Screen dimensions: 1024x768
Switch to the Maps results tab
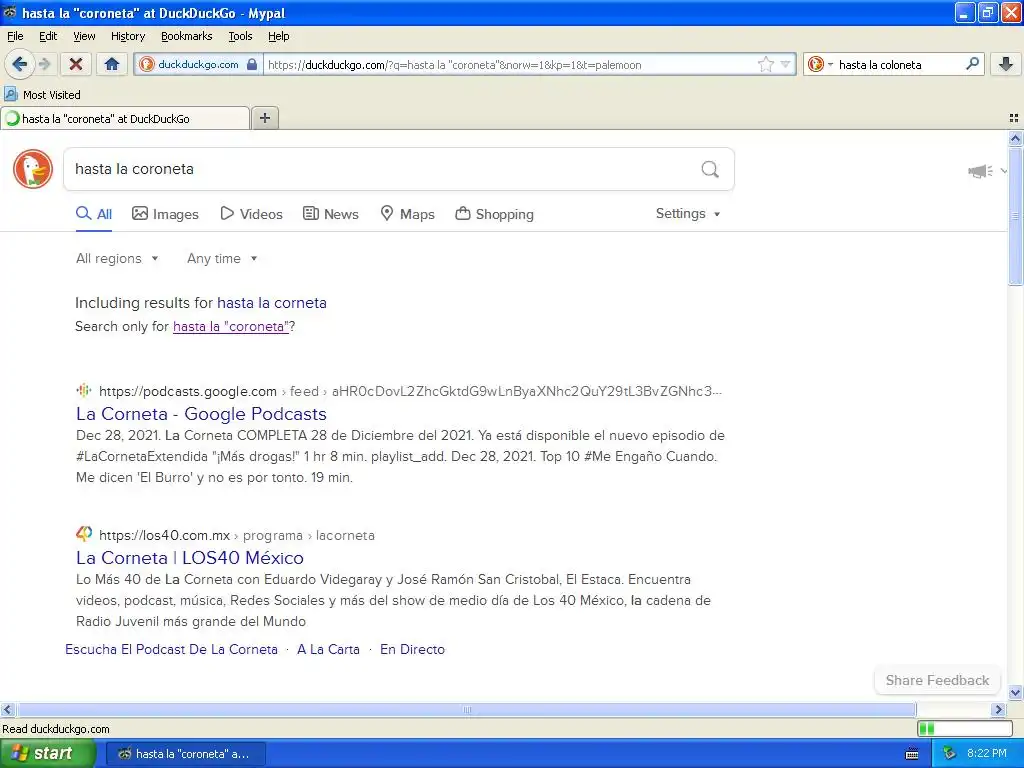click(408, 214)
